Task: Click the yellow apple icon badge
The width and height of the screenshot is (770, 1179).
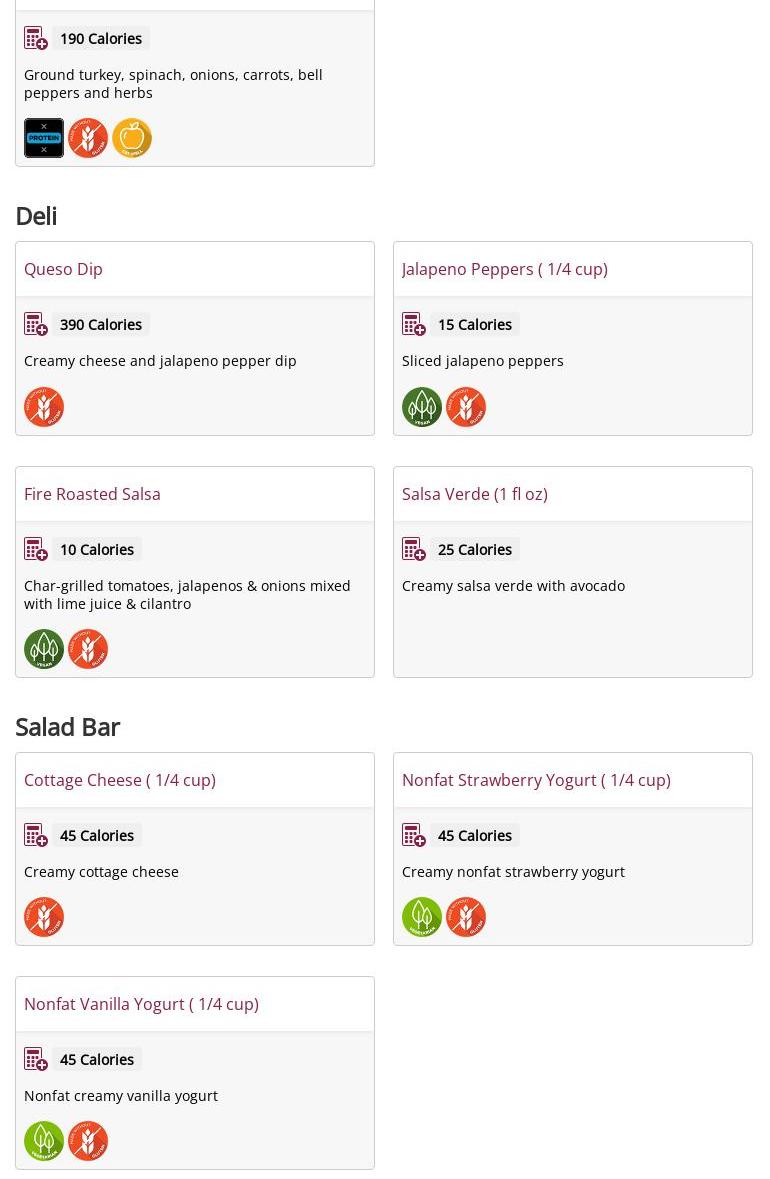Action: click(132, 138)
